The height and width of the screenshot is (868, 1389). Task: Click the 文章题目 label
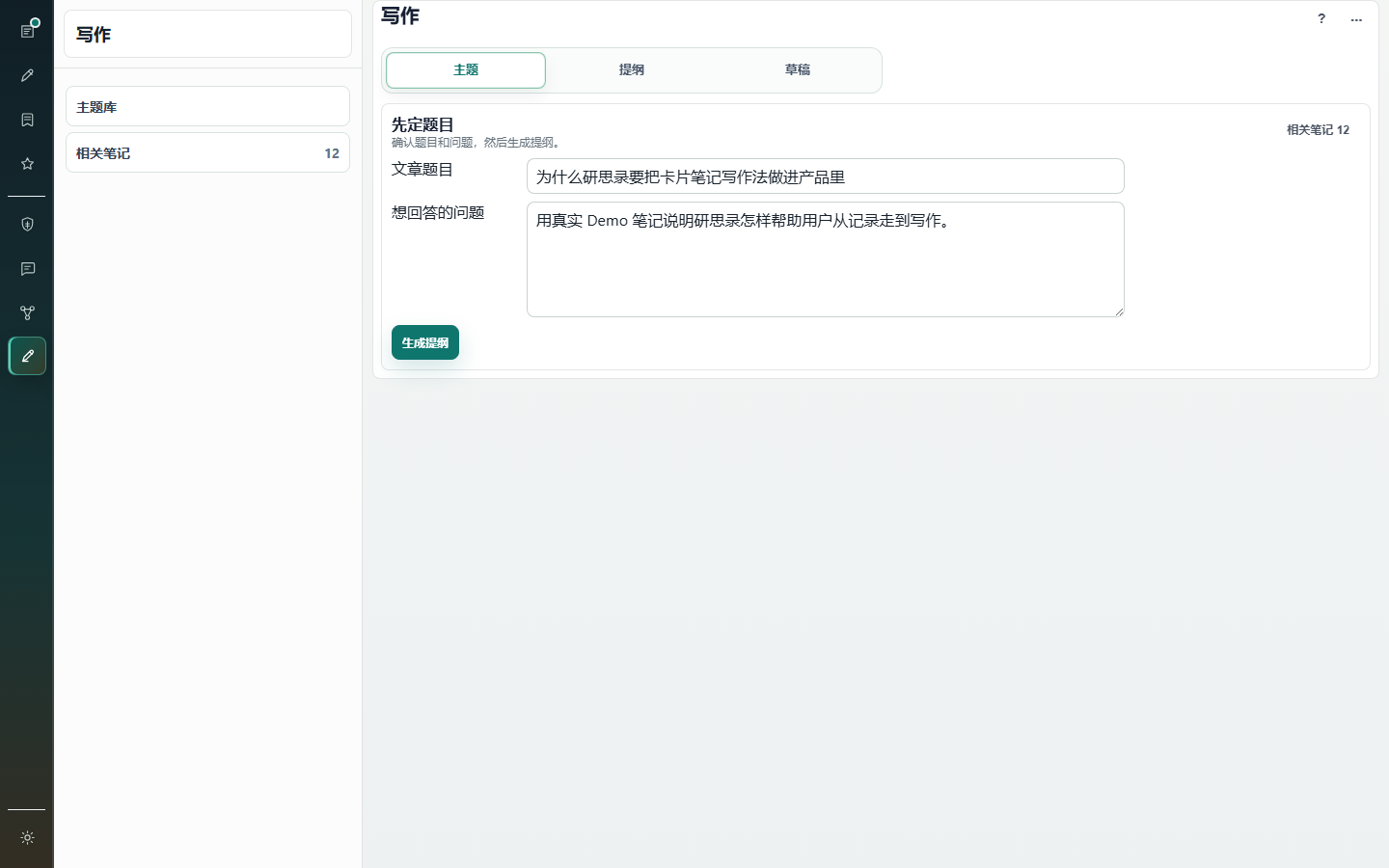(x=422, y=169)
